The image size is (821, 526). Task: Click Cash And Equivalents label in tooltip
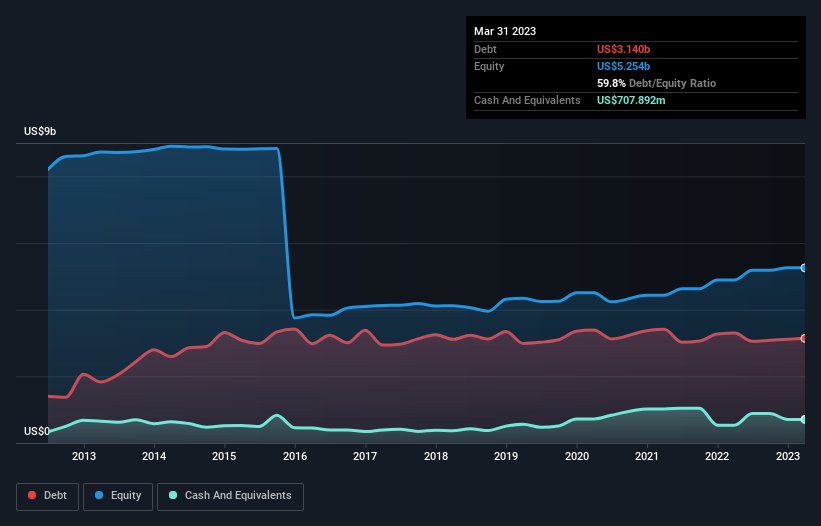pyautogui.click(x=527, y=100)
